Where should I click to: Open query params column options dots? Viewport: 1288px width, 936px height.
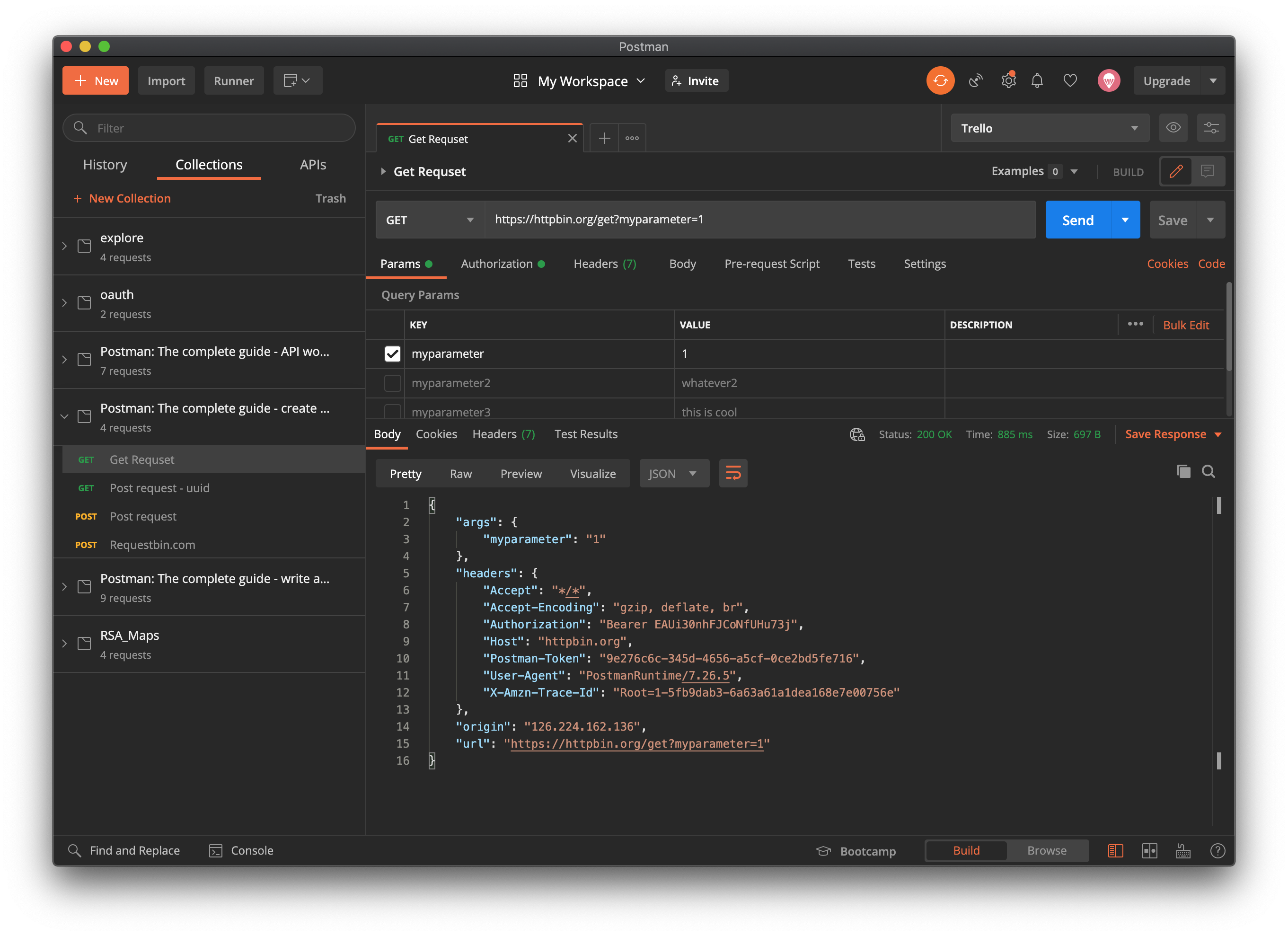[x=1135, y=324]
